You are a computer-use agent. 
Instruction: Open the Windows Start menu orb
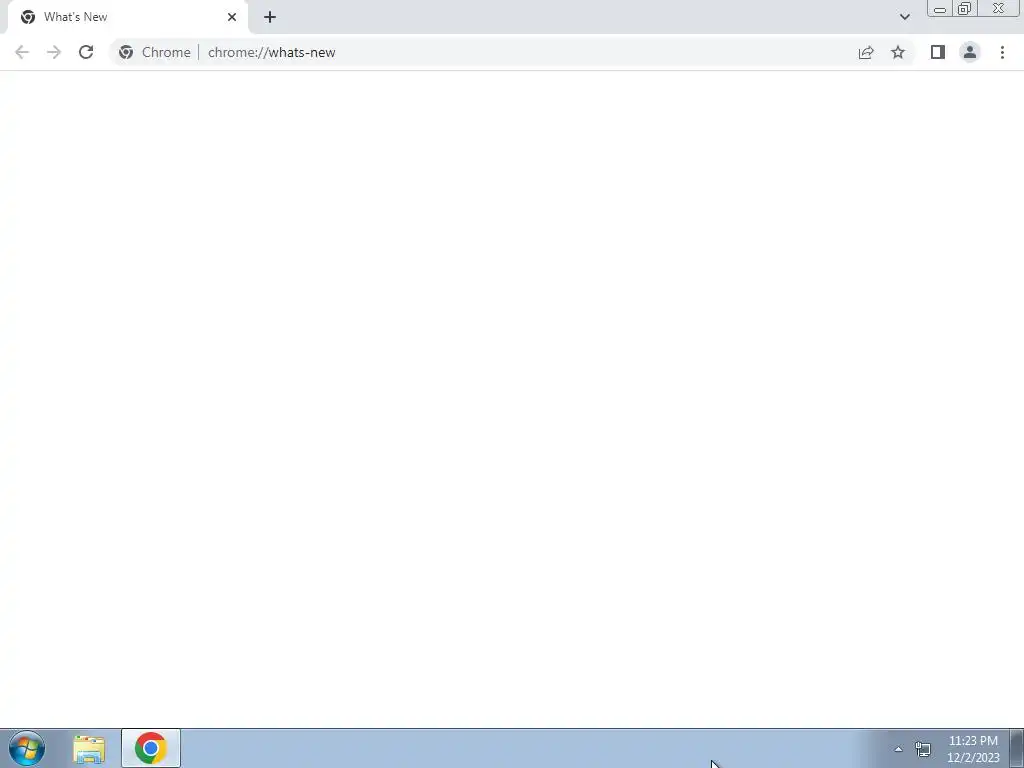pyautogui.click(x=27, y=748)
